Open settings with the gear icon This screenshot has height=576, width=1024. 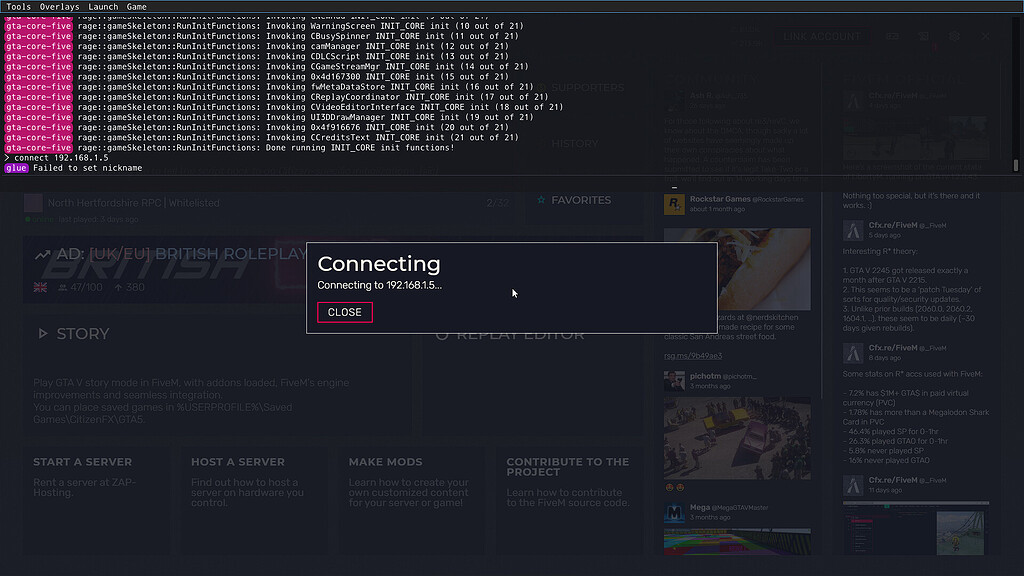955,36
